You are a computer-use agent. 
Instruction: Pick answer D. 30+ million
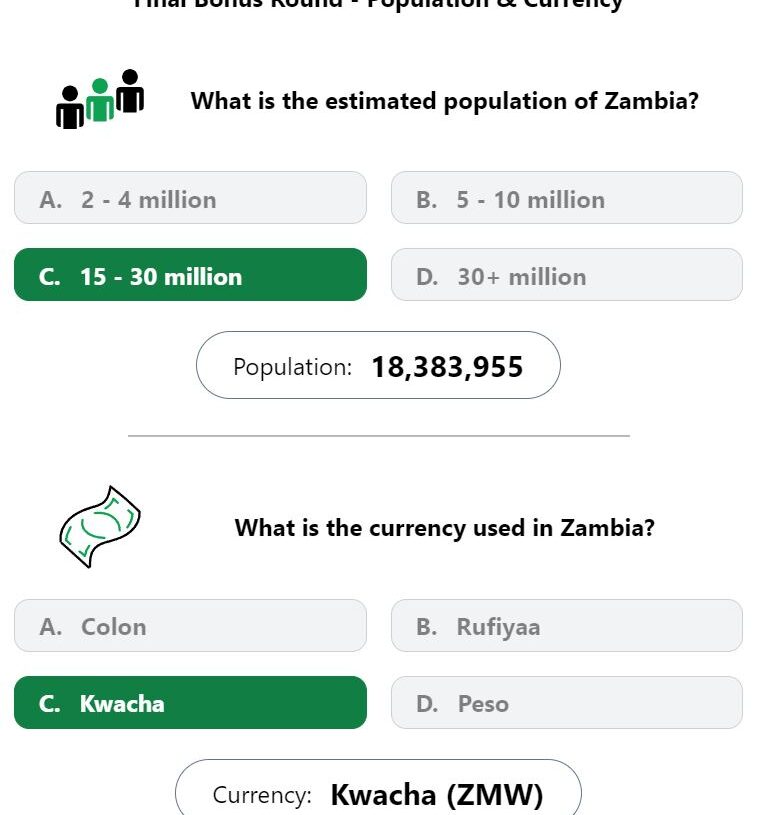567,274
